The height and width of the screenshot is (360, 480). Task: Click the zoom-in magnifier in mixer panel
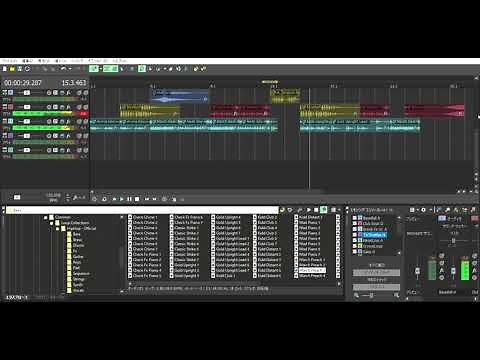pos(396,295)
